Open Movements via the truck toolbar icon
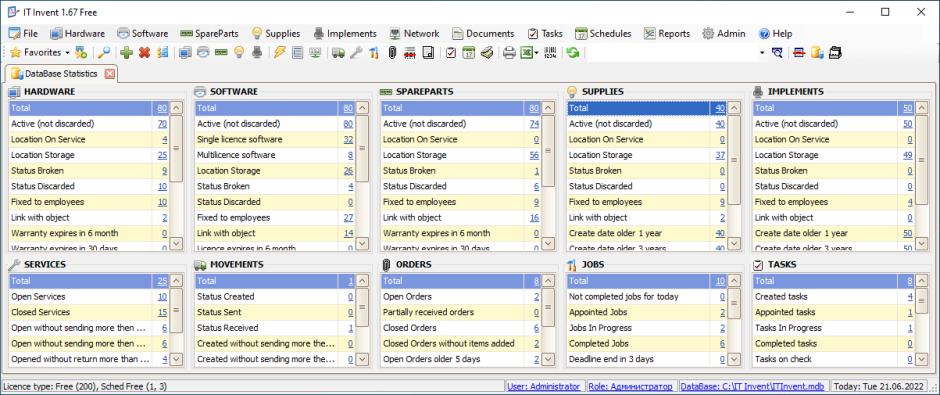The height and width of the screenshot is (395, 940). 338,53
